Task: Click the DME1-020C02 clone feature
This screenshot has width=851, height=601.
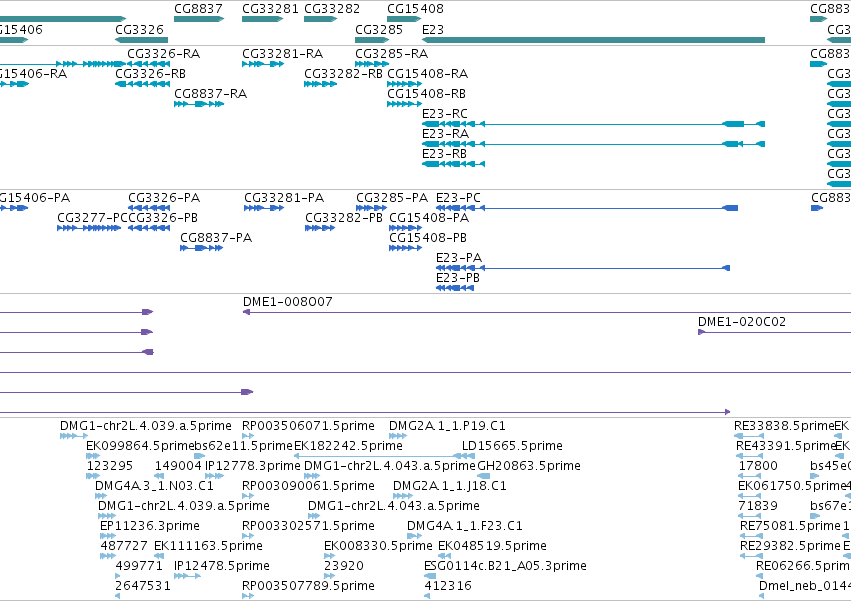Action: point(774,332)
